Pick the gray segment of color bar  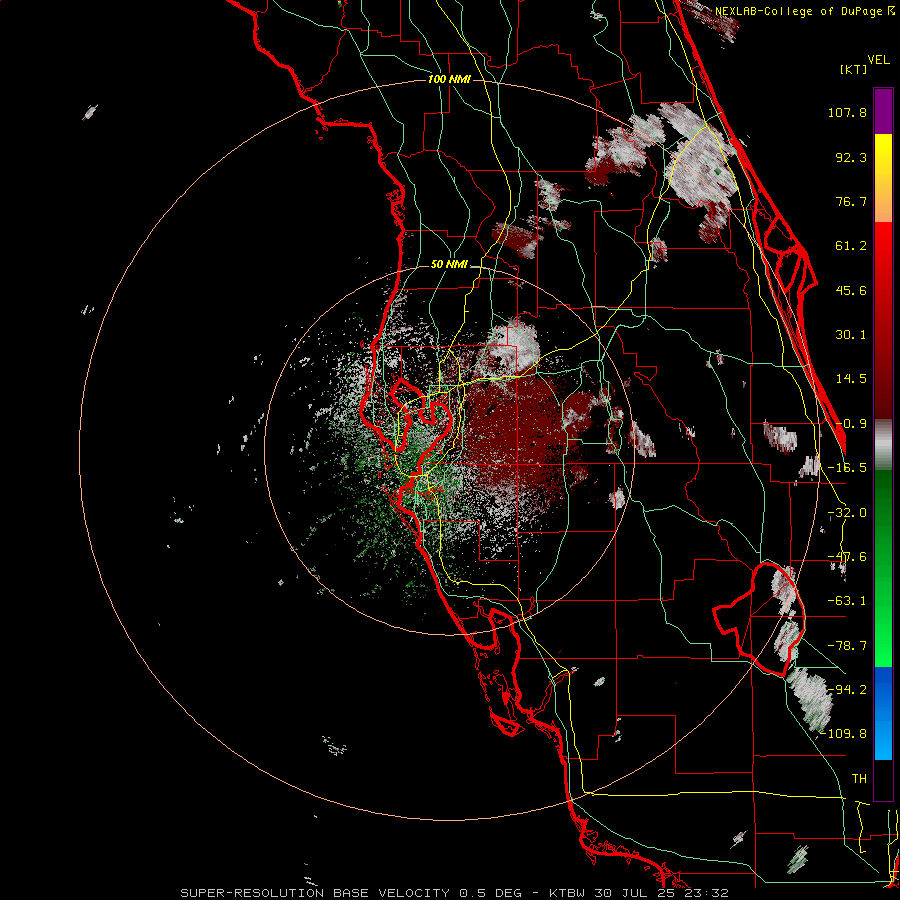pyautogui.click(x=883, y=445)
